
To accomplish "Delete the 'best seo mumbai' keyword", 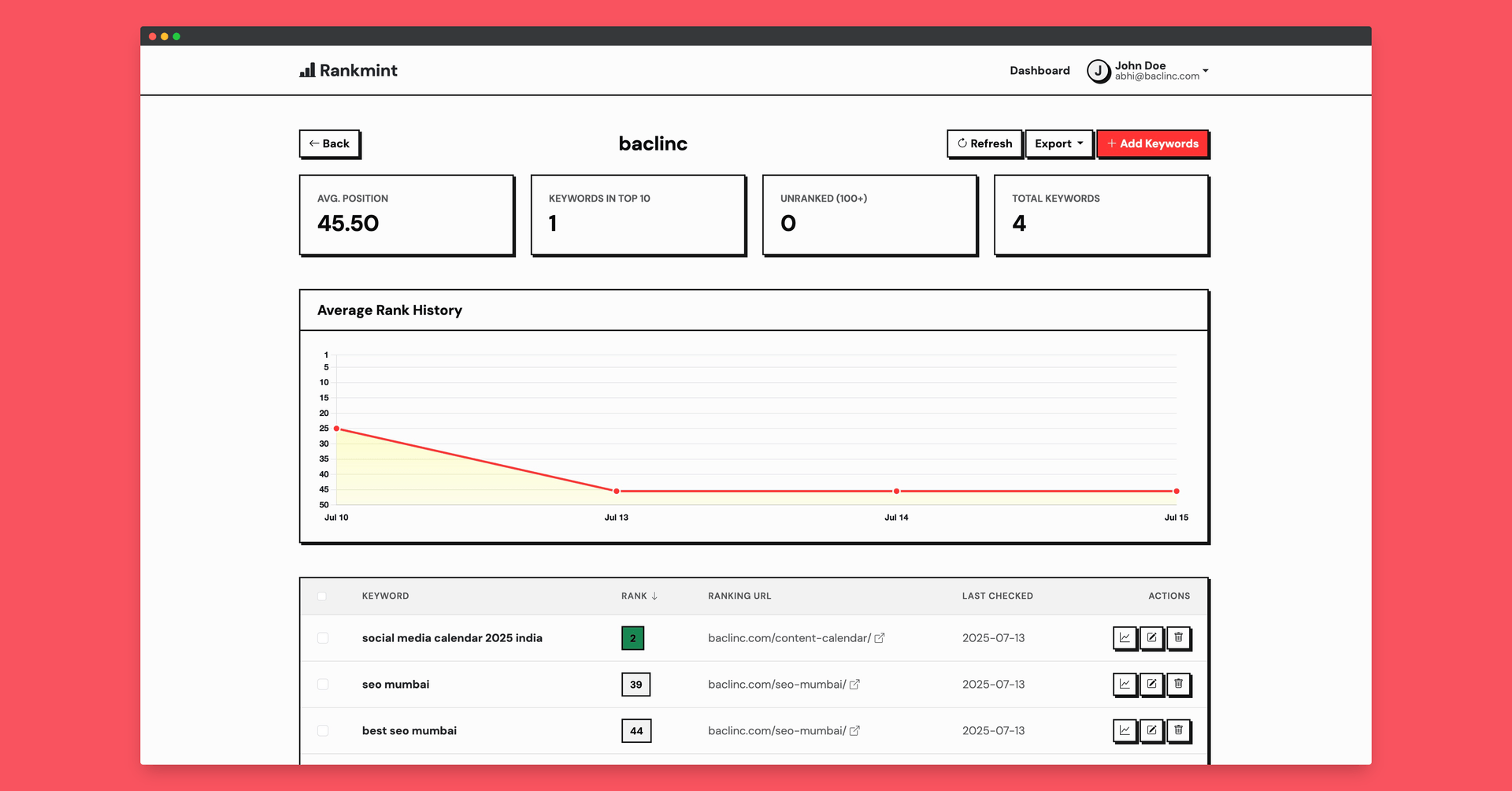I will pos(1178,730).
